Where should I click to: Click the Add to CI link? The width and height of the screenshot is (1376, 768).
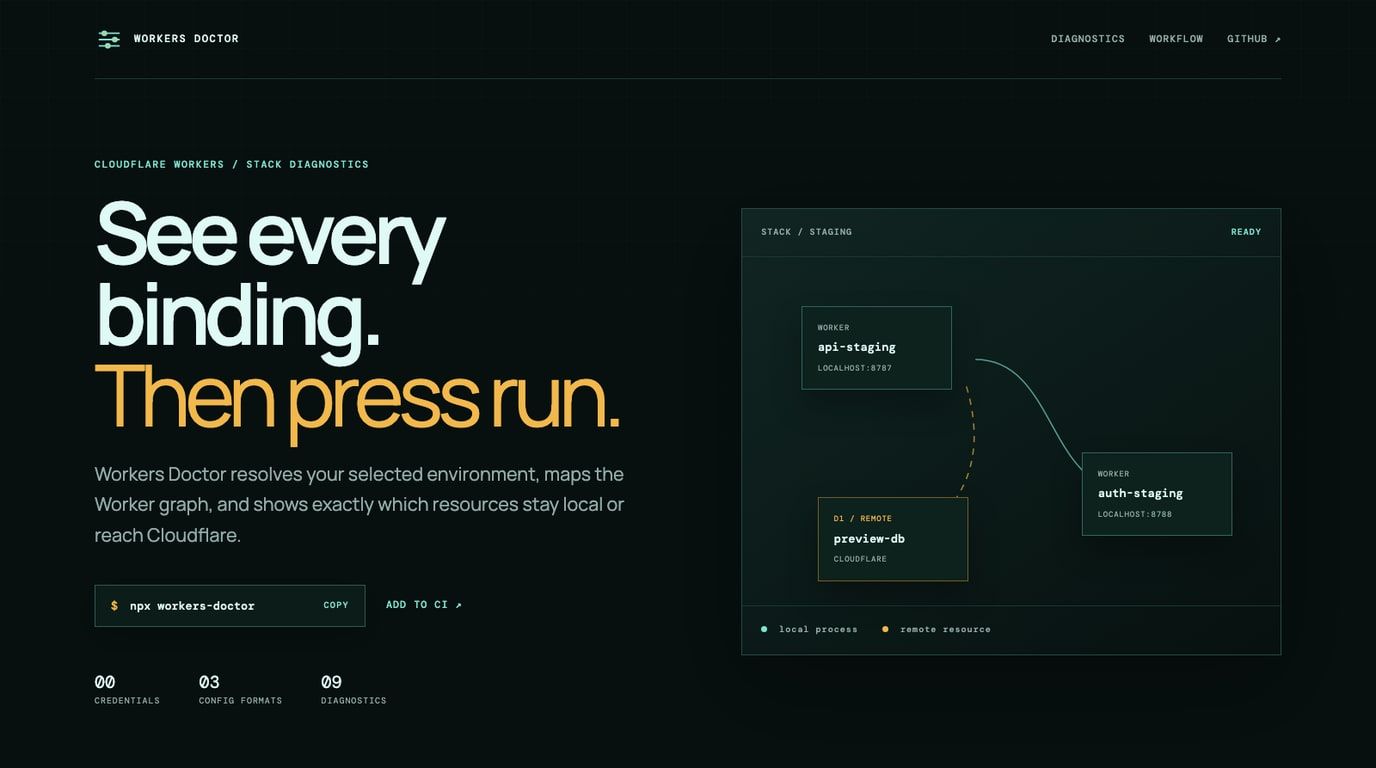pos(424,605)
